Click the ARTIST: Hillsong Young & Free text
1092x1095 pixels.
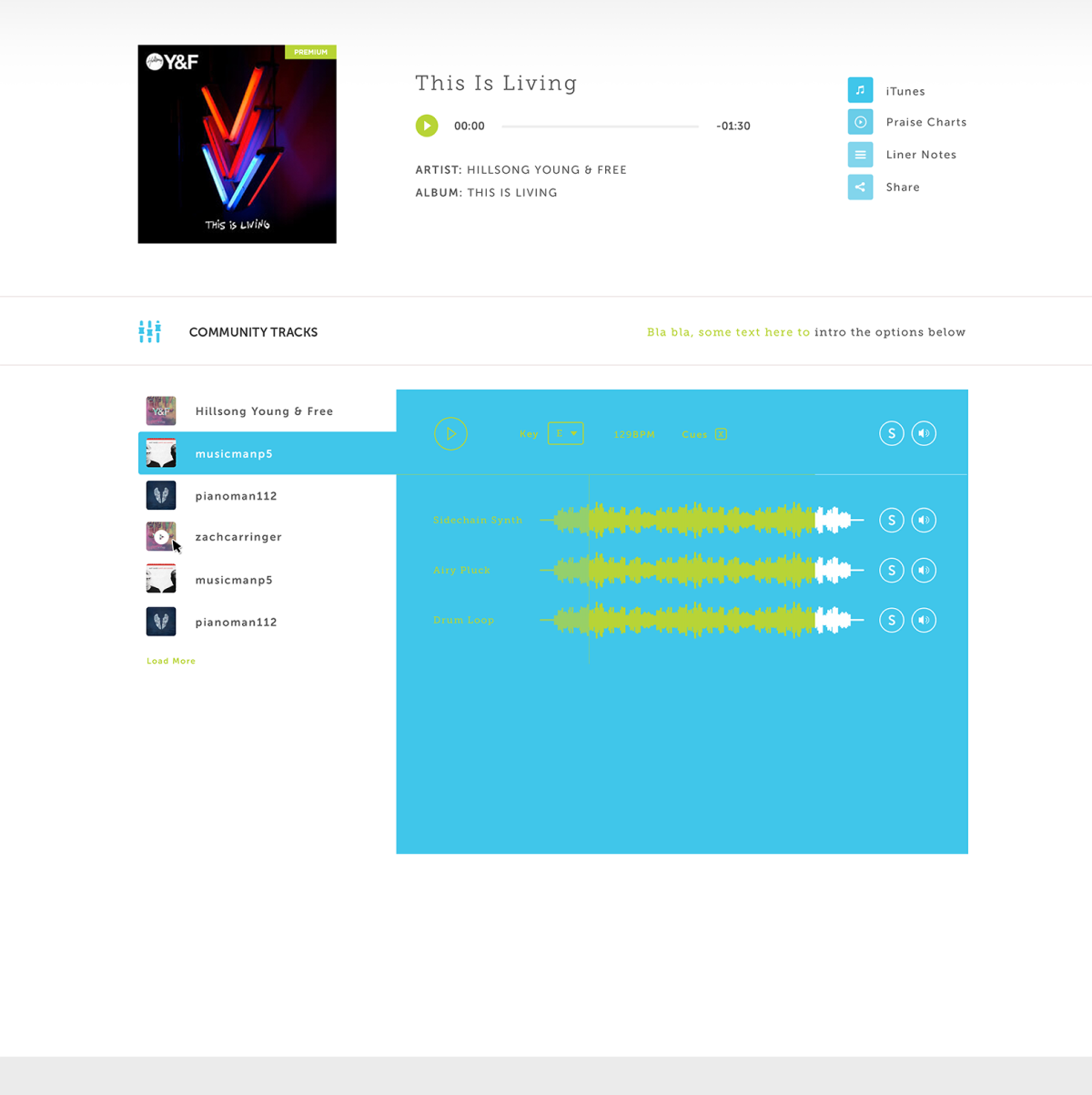pos(521,170)
